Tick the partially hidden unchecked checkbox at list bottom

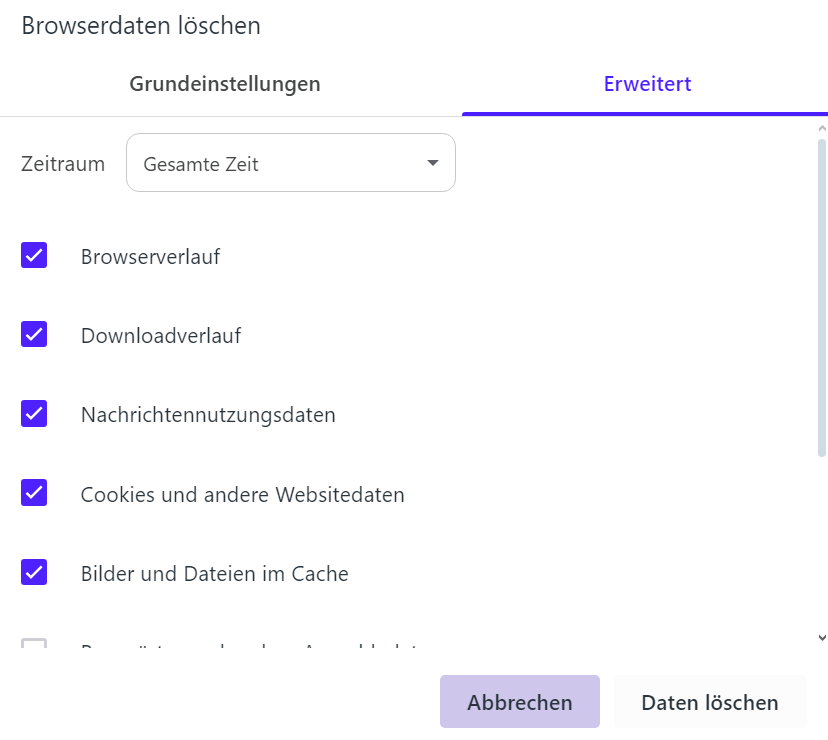click(34, 643)
